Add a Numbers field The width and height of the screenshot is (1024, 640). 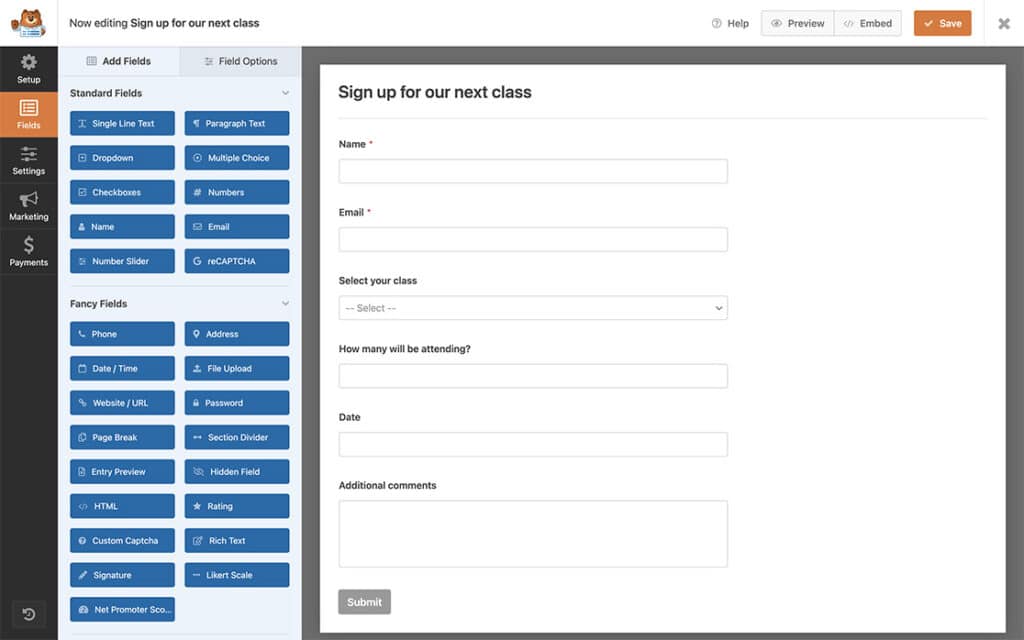tap(236, 193)
